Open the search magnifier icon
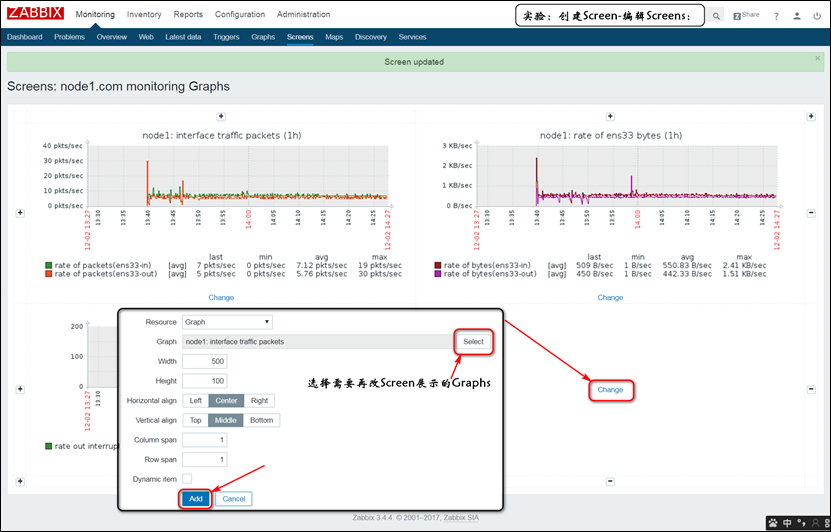 (716, 16)
